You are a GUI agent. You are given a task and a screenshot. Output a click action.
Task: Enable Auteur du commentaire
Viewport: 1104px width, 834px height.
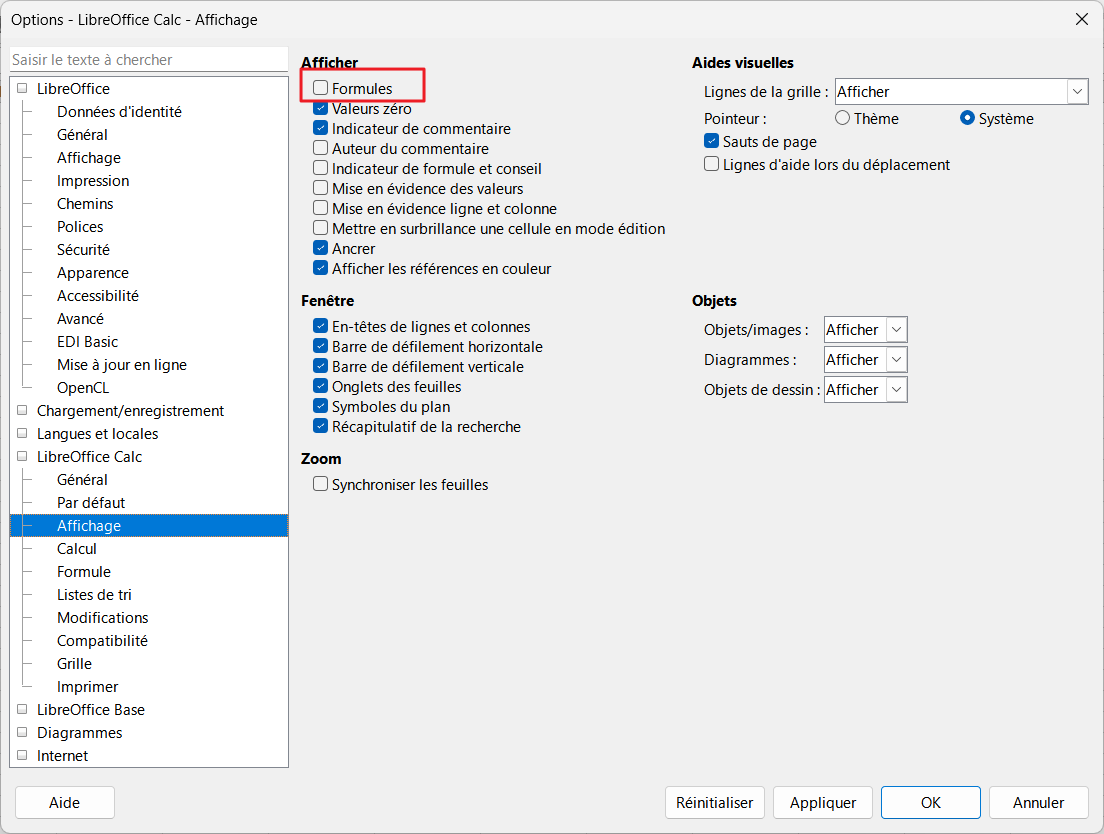coord(320,149)
